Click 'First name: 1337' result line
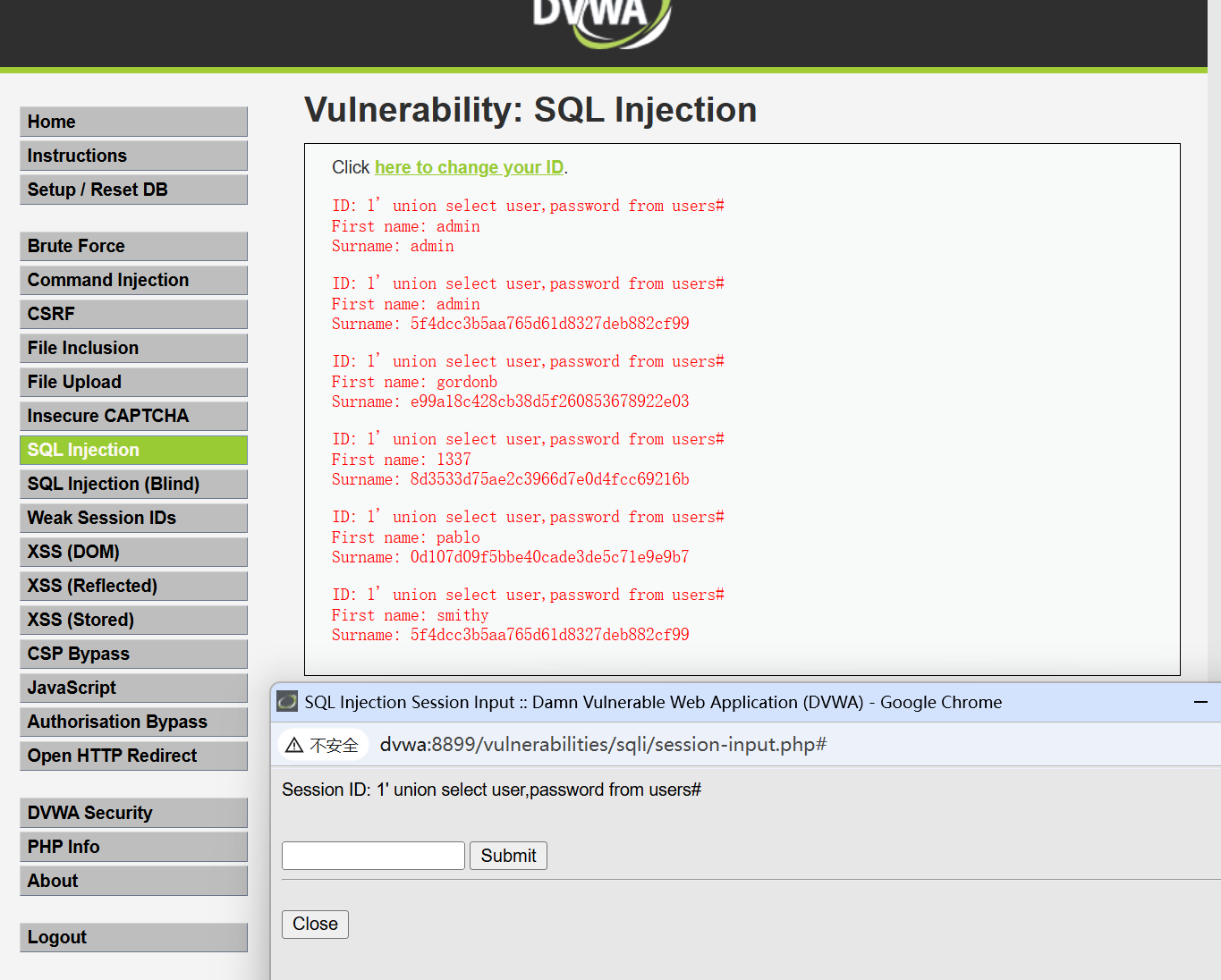This screenshot has height=980, width=1221. pyautogui.click(x=402, y=460)
